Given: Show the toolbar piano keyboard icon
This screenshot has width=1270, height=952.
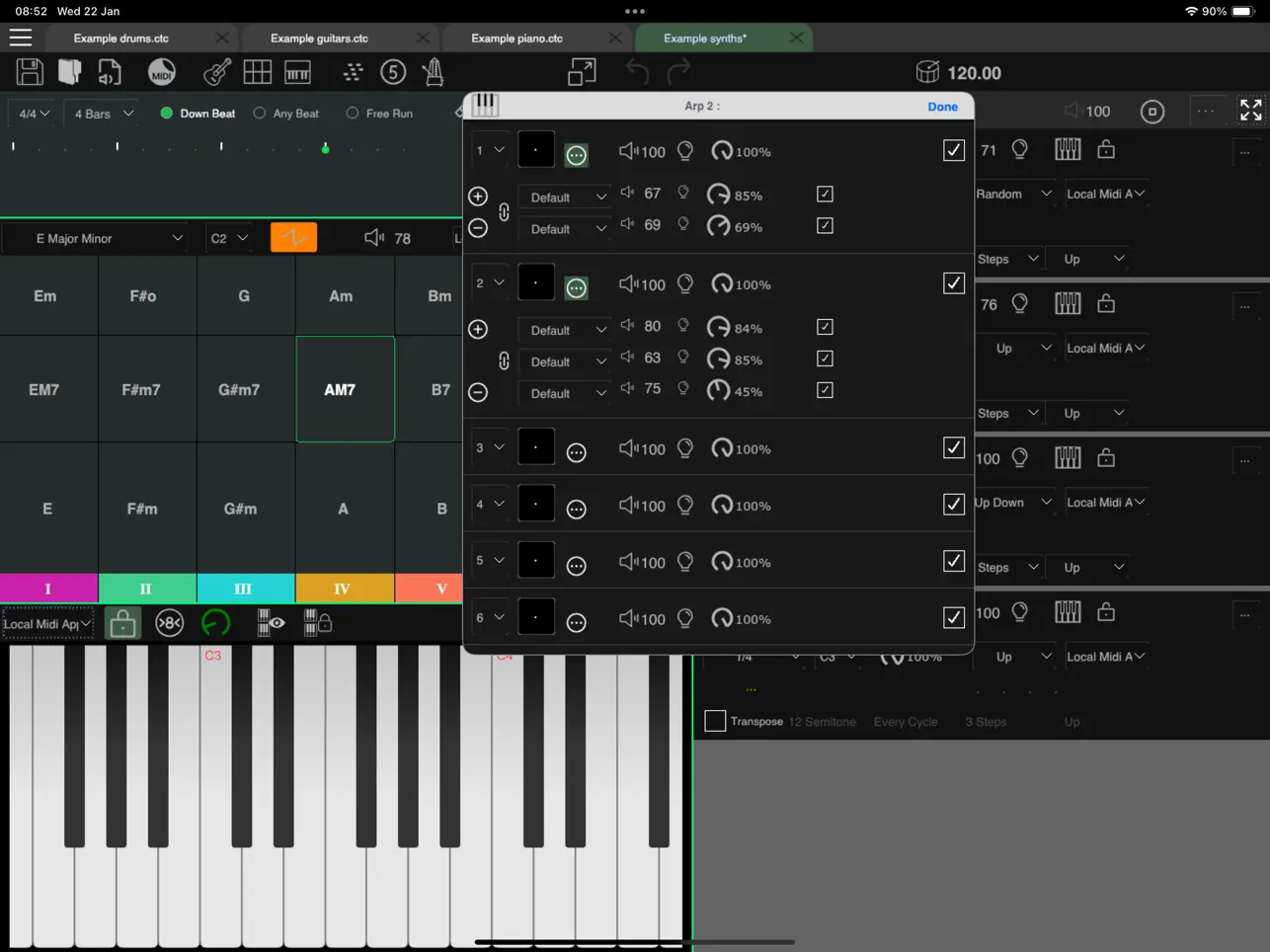Looking at the screenshot, I should click(x=297, y=72).
